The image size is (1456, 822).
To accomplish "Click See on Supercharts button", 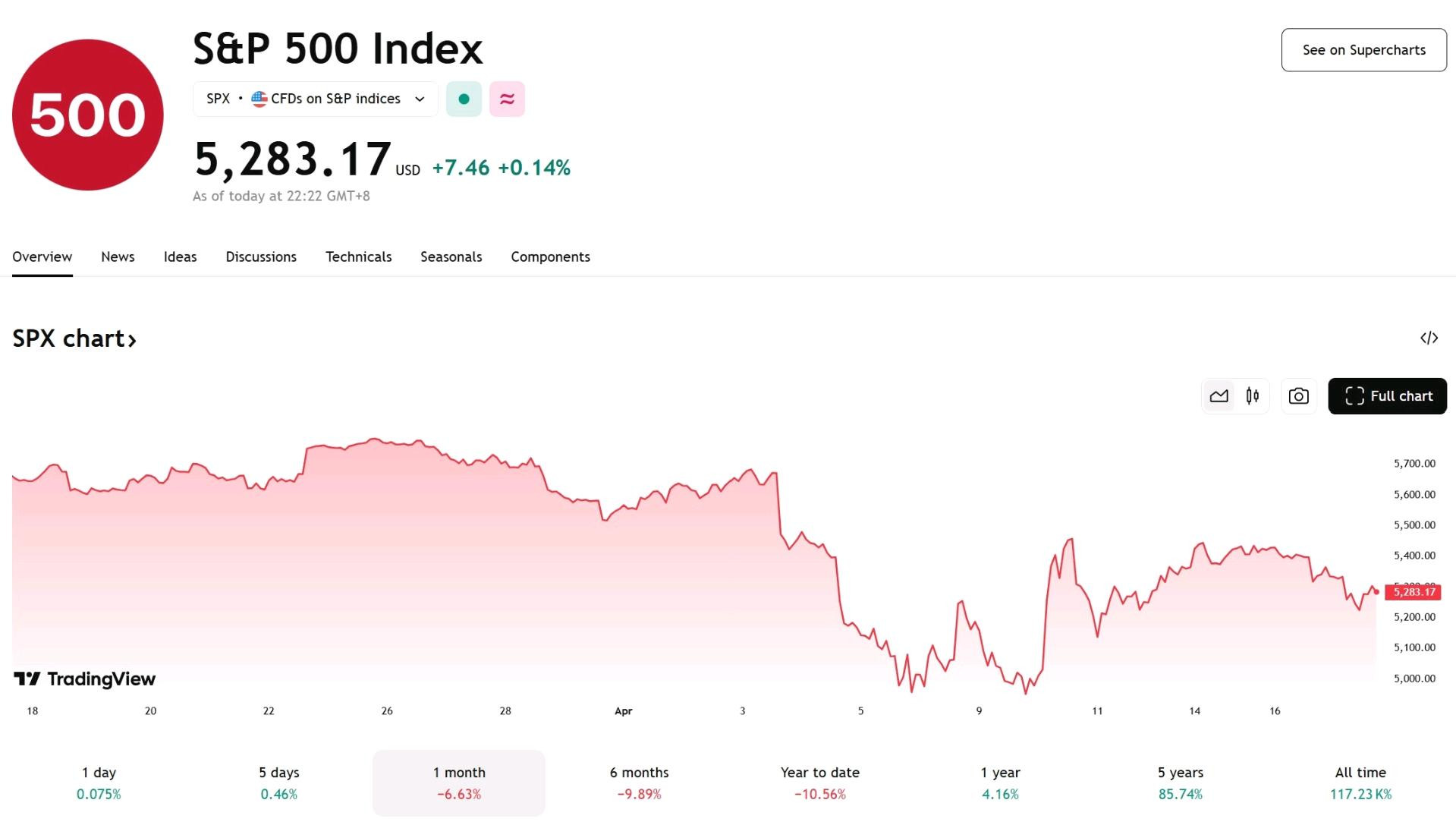I will [1363, 50].
